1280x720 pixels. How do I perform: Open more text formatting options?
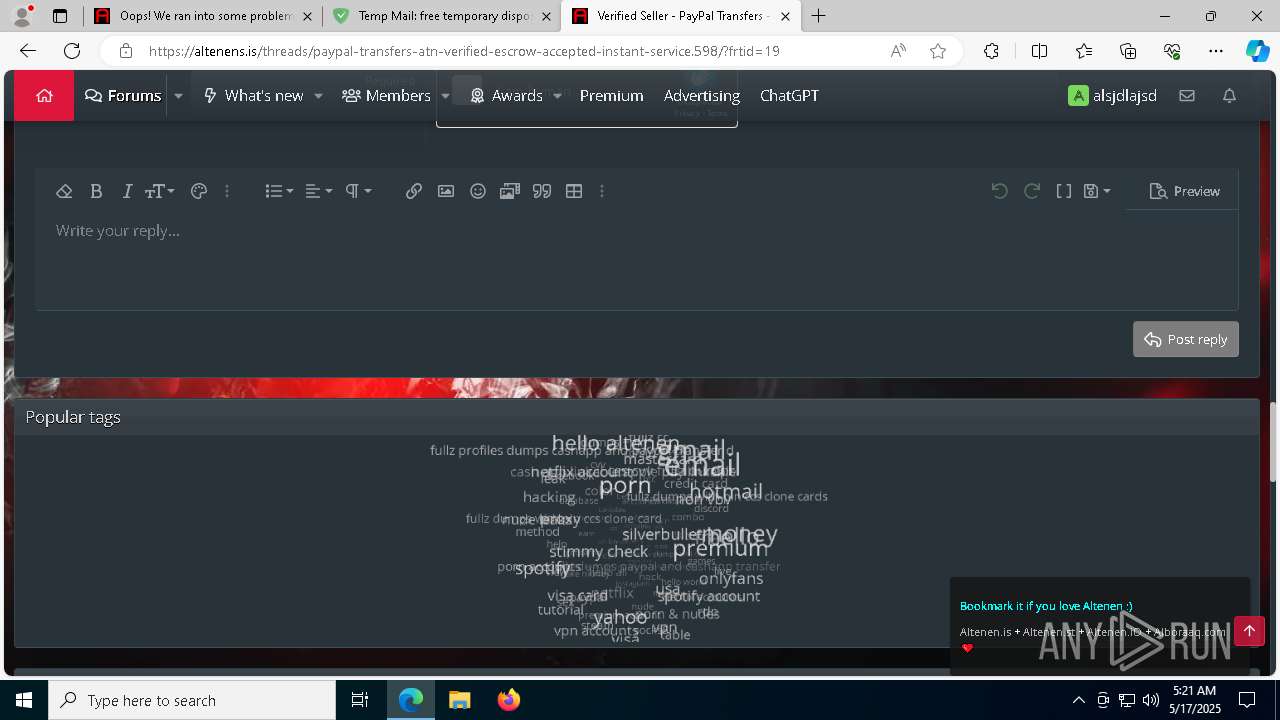coord(227,191)
